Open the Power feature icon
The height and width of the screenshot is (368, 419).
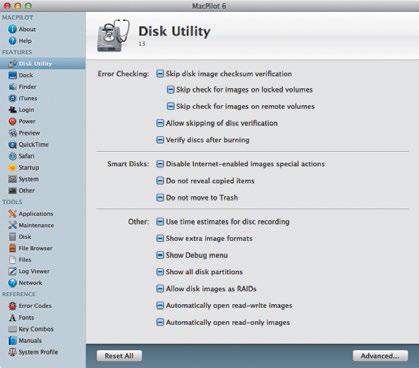[x=12, y=121]
